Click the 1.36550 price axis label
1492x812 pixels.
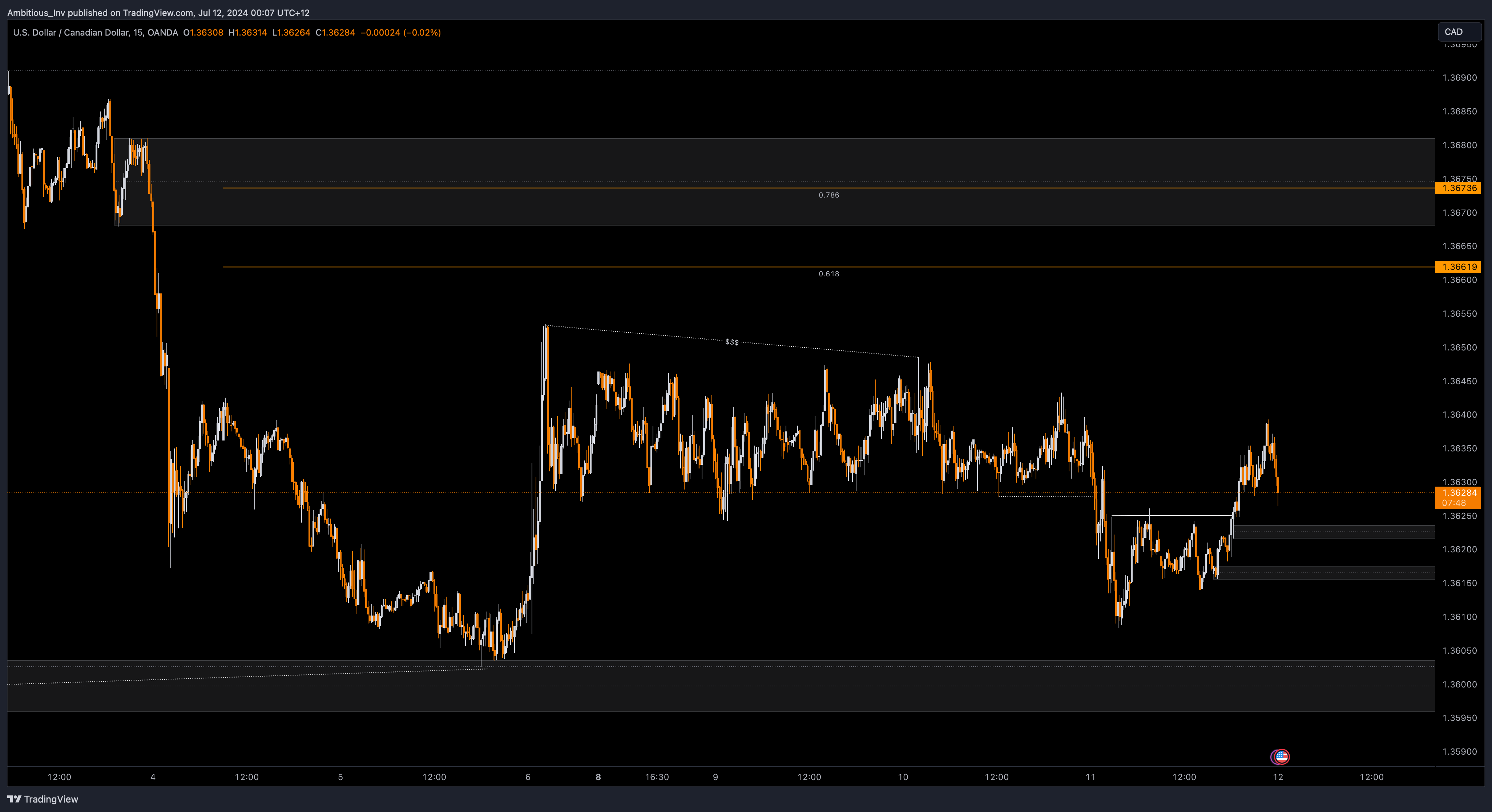pos(1460,314)
